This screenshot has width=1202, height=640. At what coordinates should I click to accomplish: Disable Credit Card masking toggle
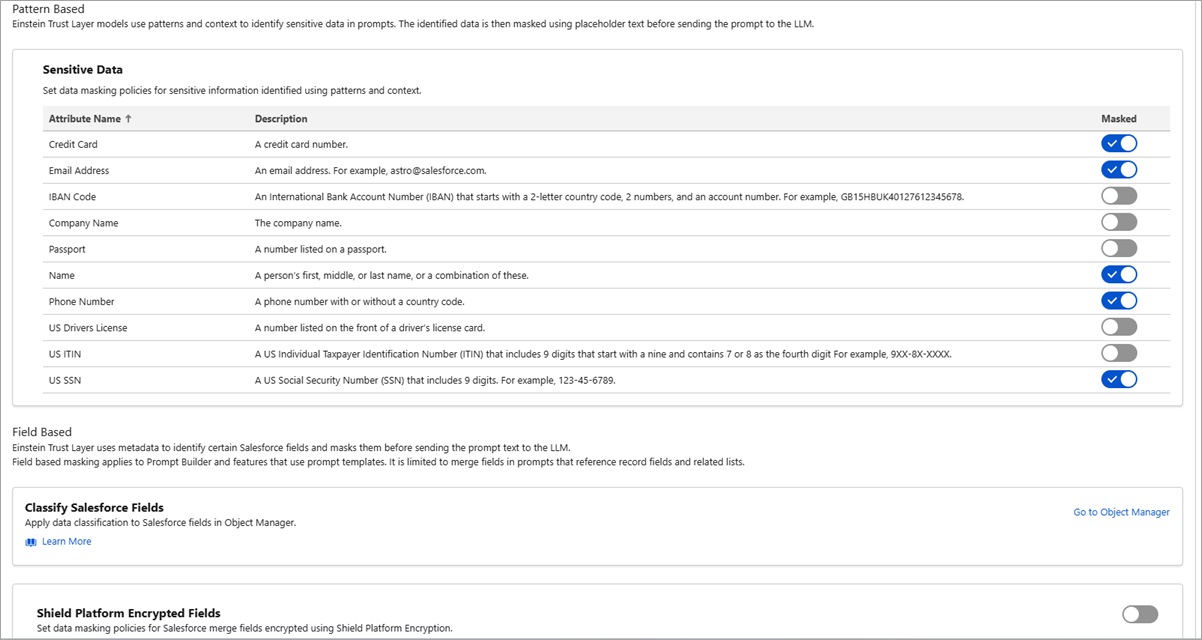[1119, 144]
